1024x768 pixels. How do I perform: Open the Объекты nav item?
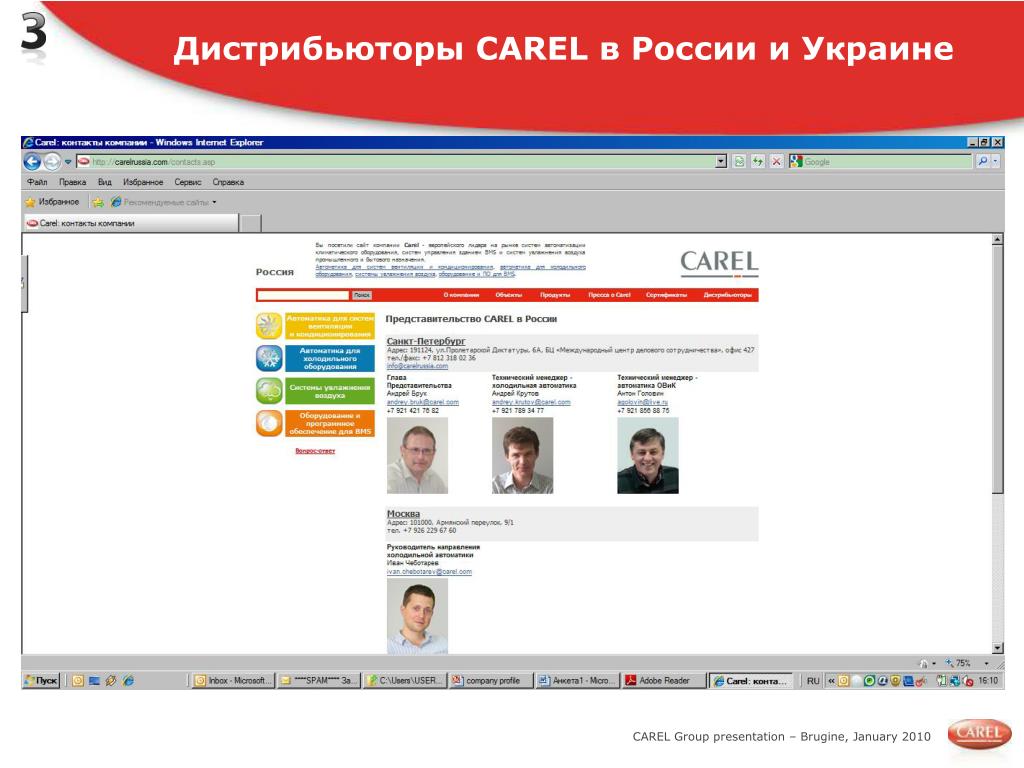(508, 295)
